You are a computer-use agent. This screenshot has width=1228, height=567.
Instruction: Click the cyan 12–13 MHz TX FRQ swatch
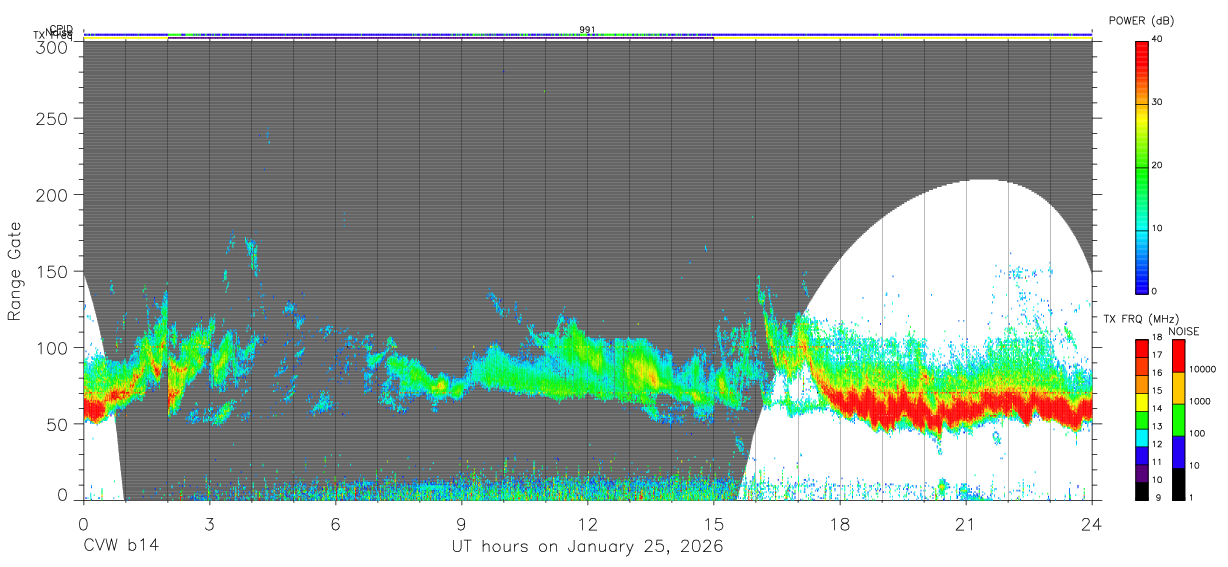[1142, 438]
